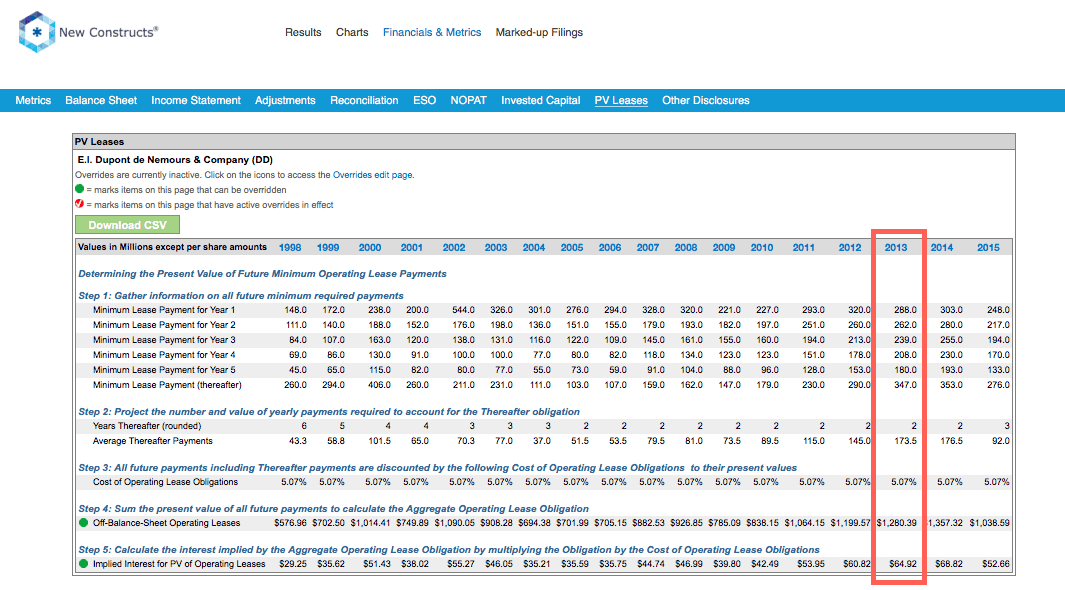Click the Minimum Lease Payment for Year 1 label
Screen dimensions: 1065x590
tap(164, 310)
